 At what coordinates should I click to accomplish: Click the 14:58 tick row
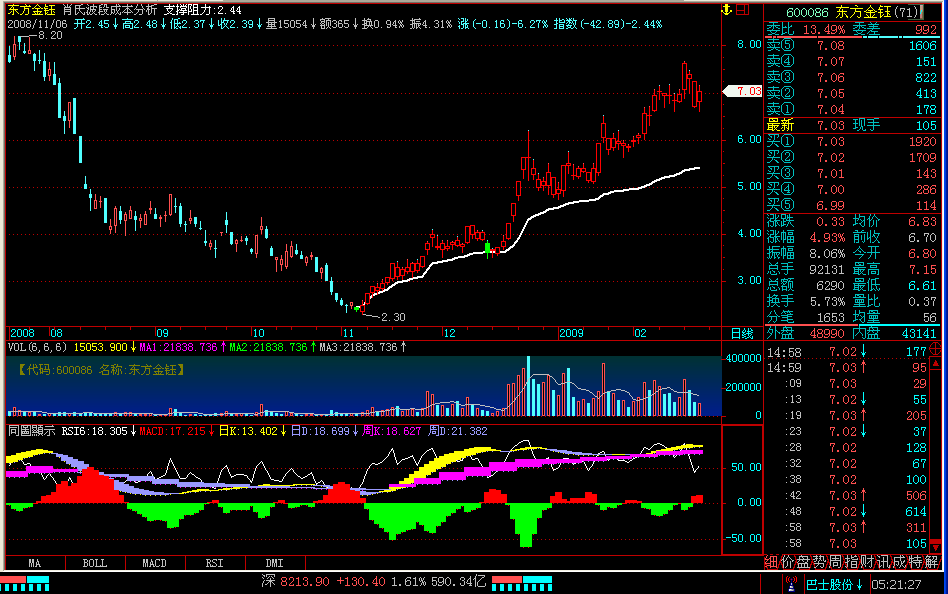pos(847,352)
